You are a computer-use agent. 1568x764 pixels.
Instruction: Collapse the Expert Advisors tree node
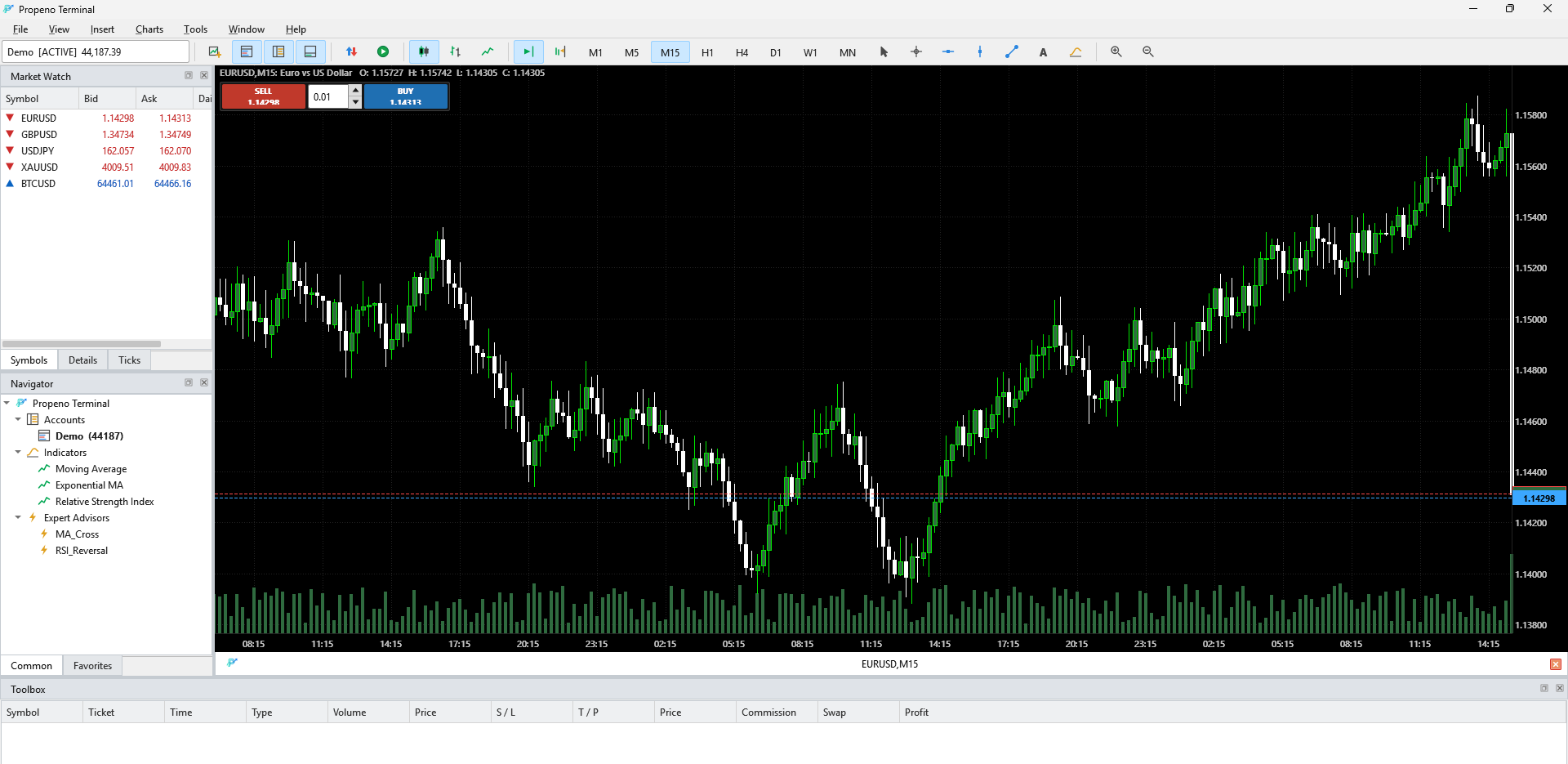point(18,517)
